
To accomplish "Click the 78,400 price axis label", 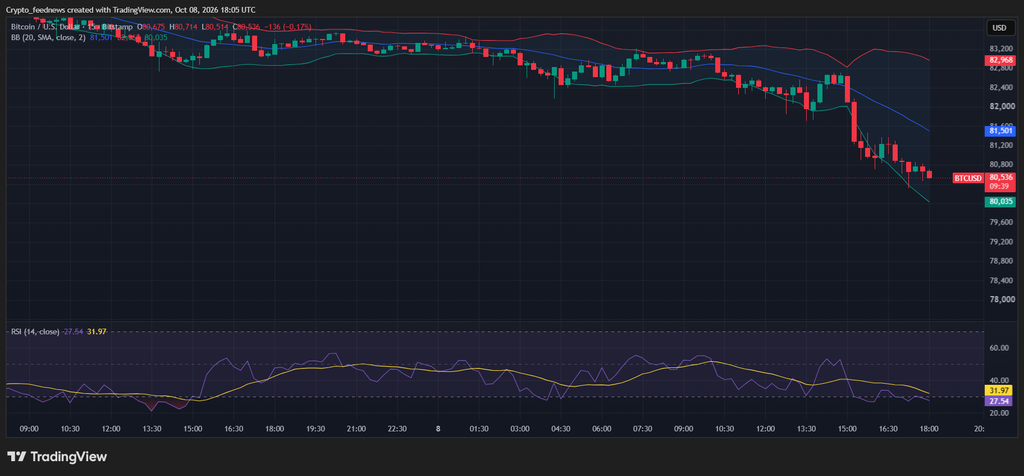I will [1001, 281].
